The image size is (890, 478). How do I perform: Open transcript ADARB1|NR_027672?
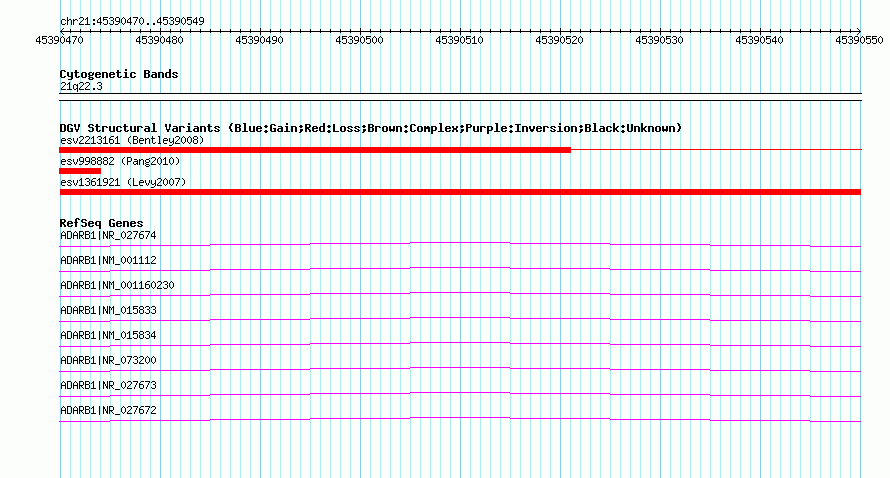click(108, 410)
